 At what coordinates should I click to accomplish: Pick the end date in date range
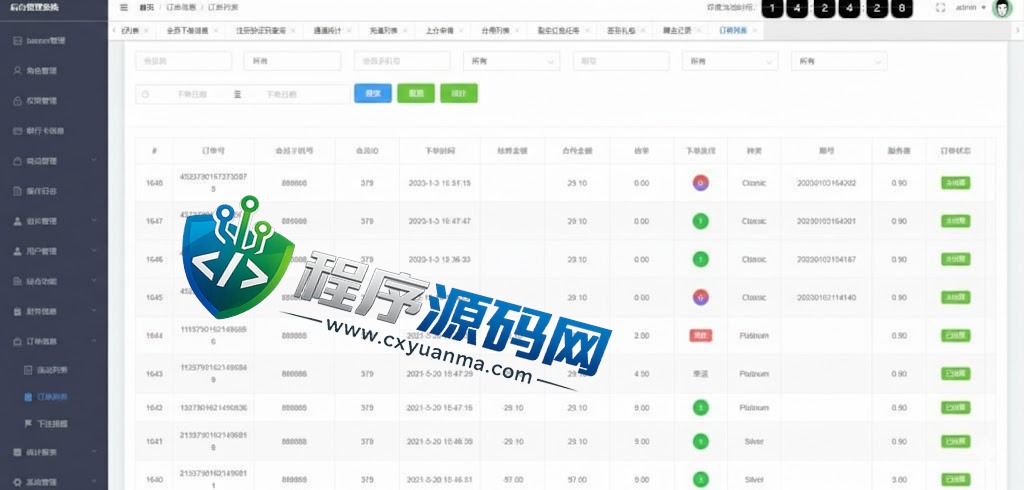(x=281, y=94)
